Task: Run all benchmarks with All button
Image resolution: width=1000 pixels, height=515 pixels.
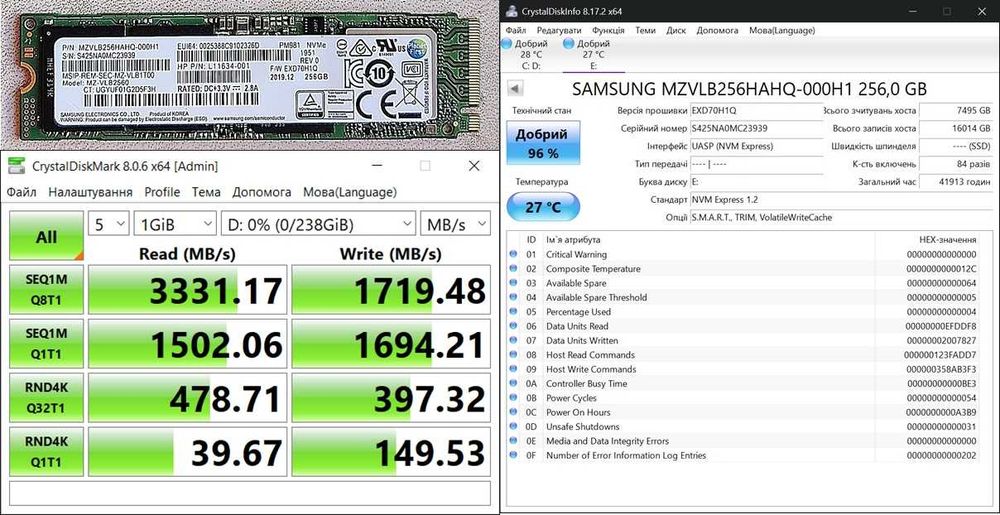Action: [47, 236]
